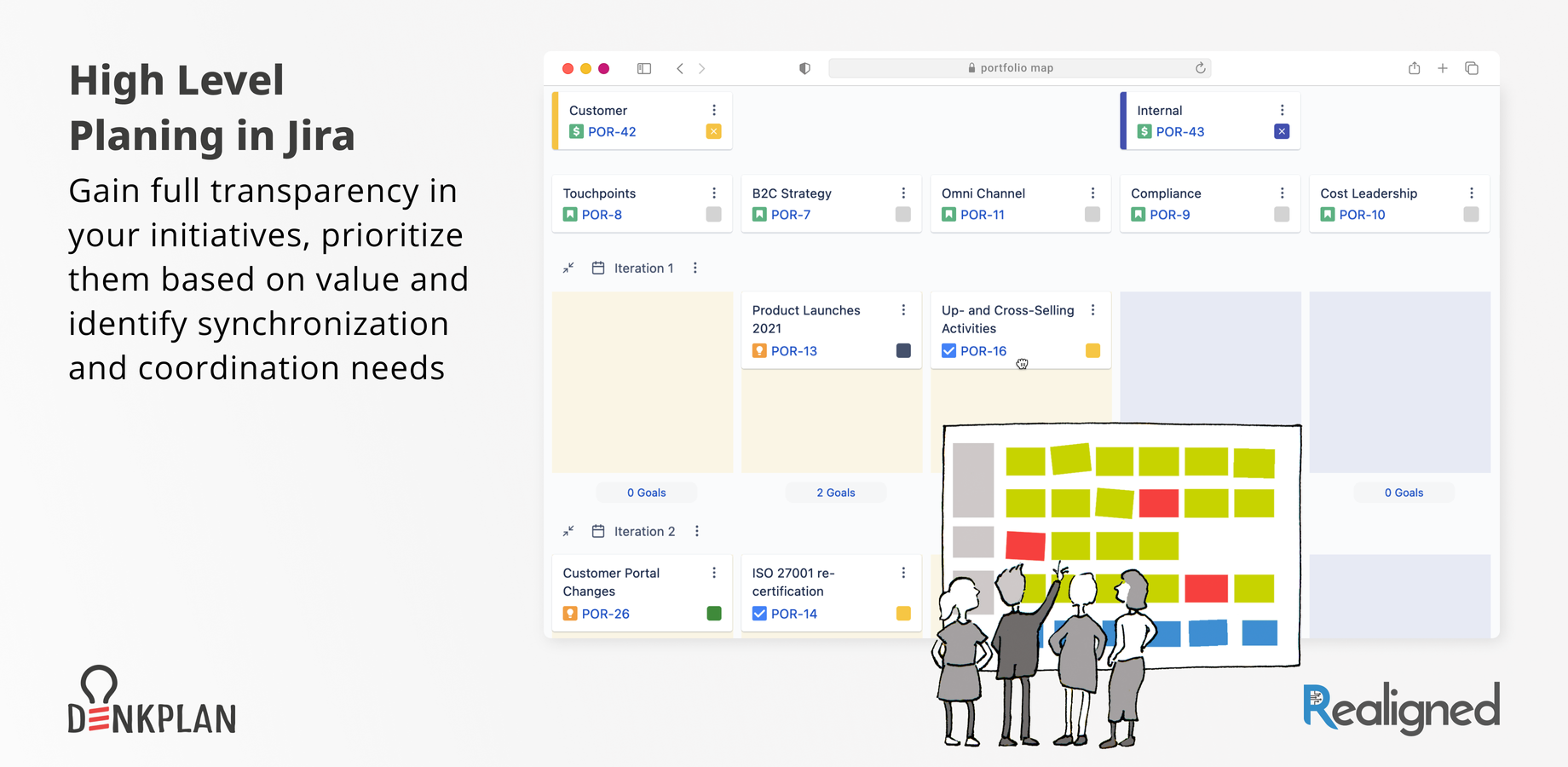Click the privacy shield icon

tap(804, 68)
